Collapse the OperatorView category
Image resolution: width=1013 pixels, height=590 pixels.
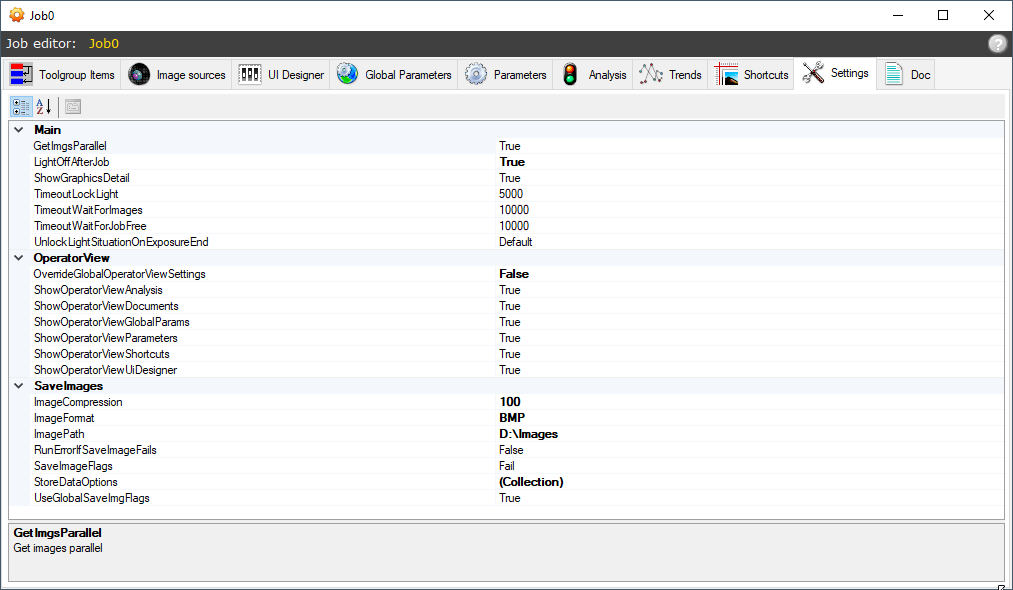[19, 258]
